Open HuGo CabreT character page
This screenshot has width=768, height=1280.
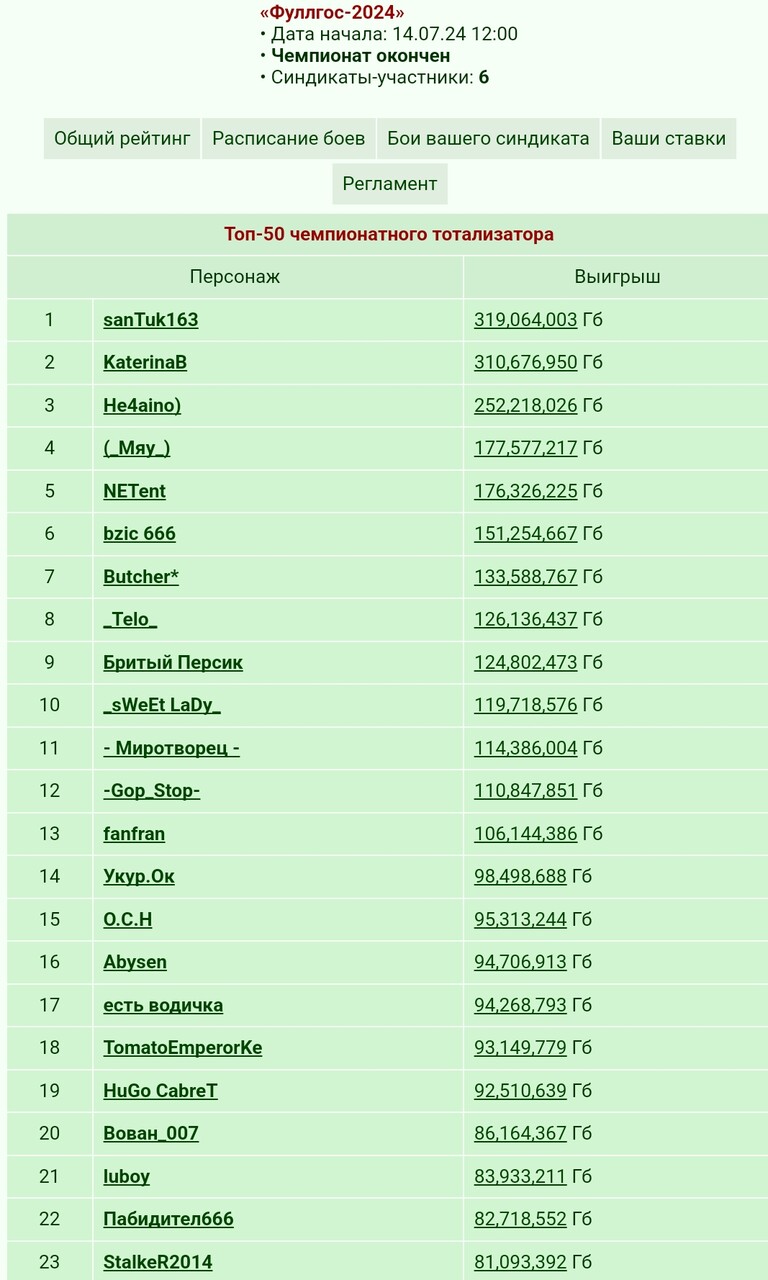click(160, 1091)
